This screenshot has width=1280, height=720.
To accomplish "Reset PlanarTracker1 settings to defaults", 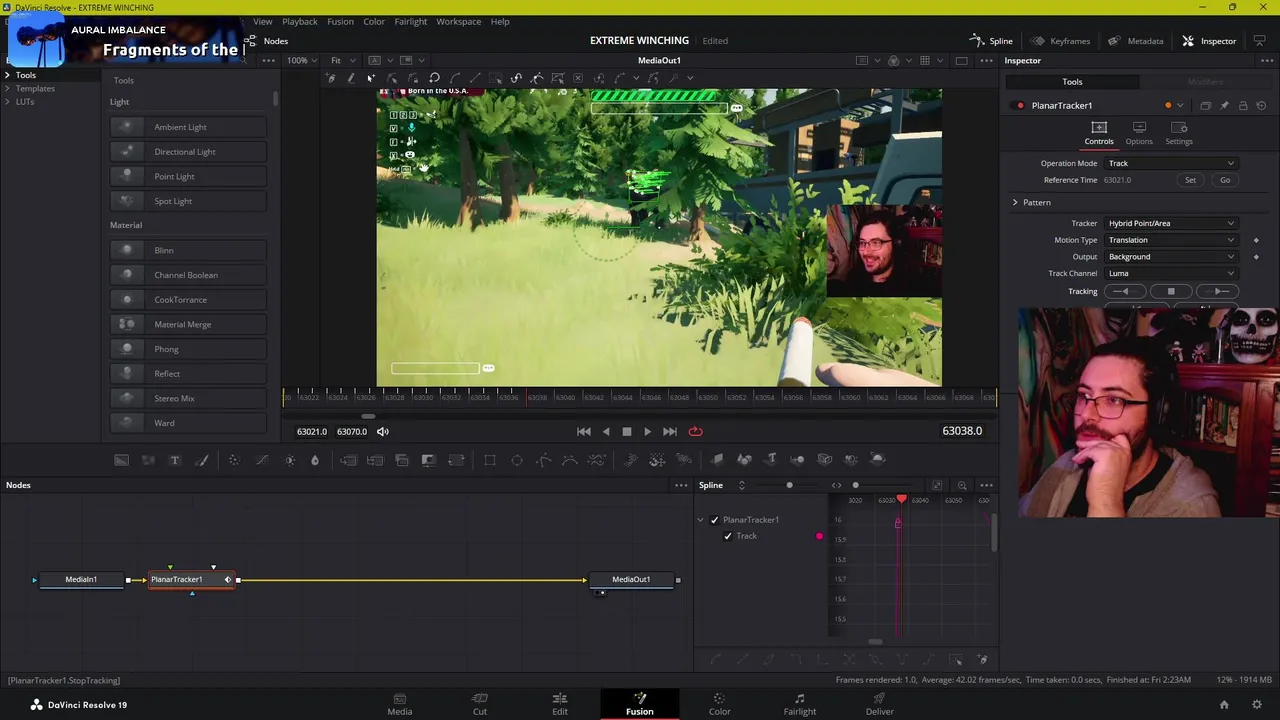I will (x=1261, y=105).
